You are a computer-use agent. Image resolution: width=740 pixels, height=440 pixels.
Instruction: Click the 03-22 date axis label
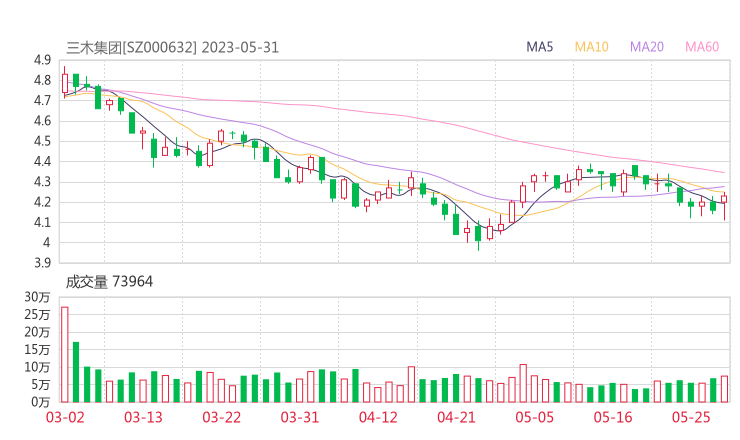coord(221,417)
